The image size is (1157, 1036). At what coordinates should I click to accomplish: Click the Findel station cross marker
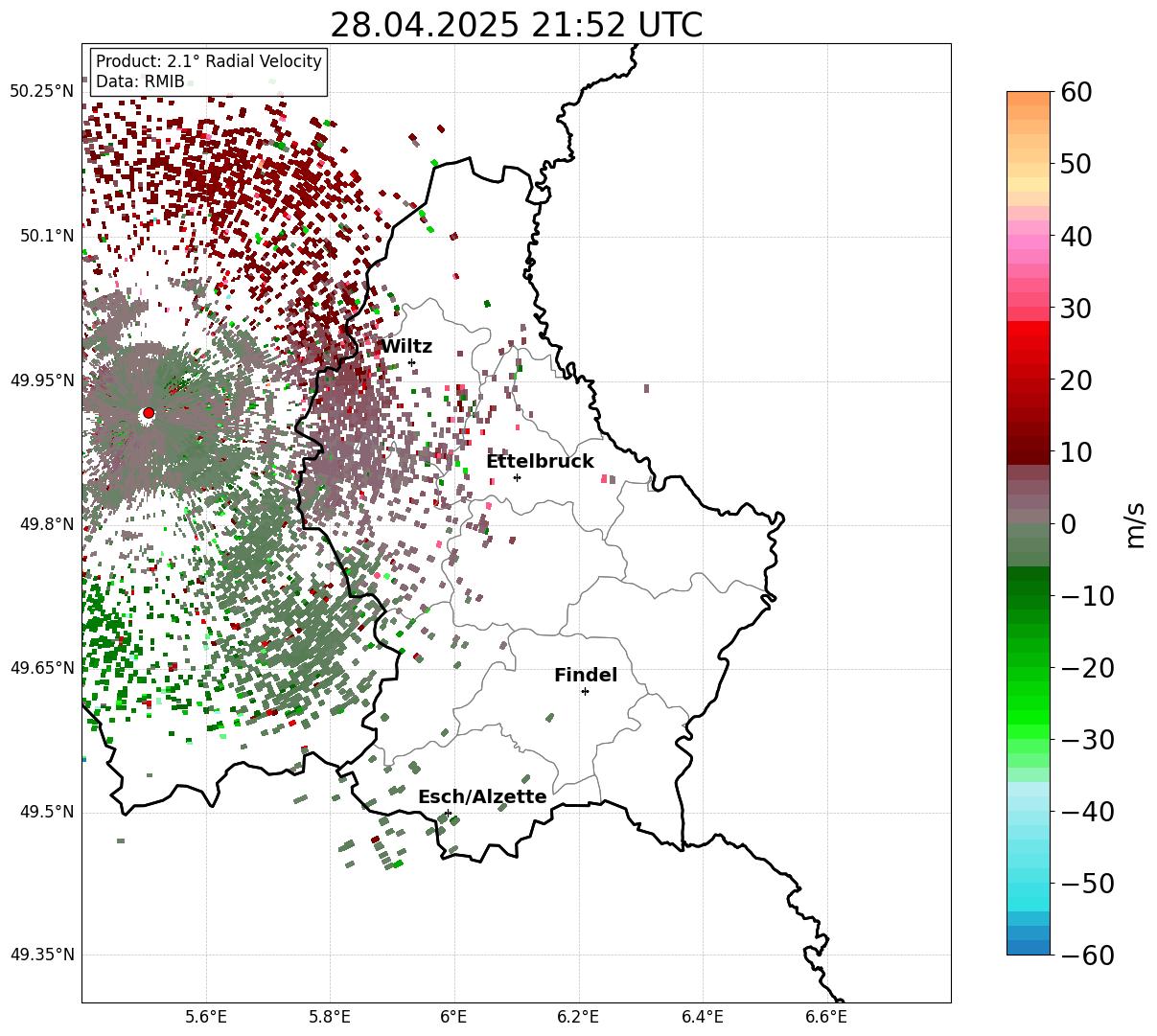click(x=585, y=691)
